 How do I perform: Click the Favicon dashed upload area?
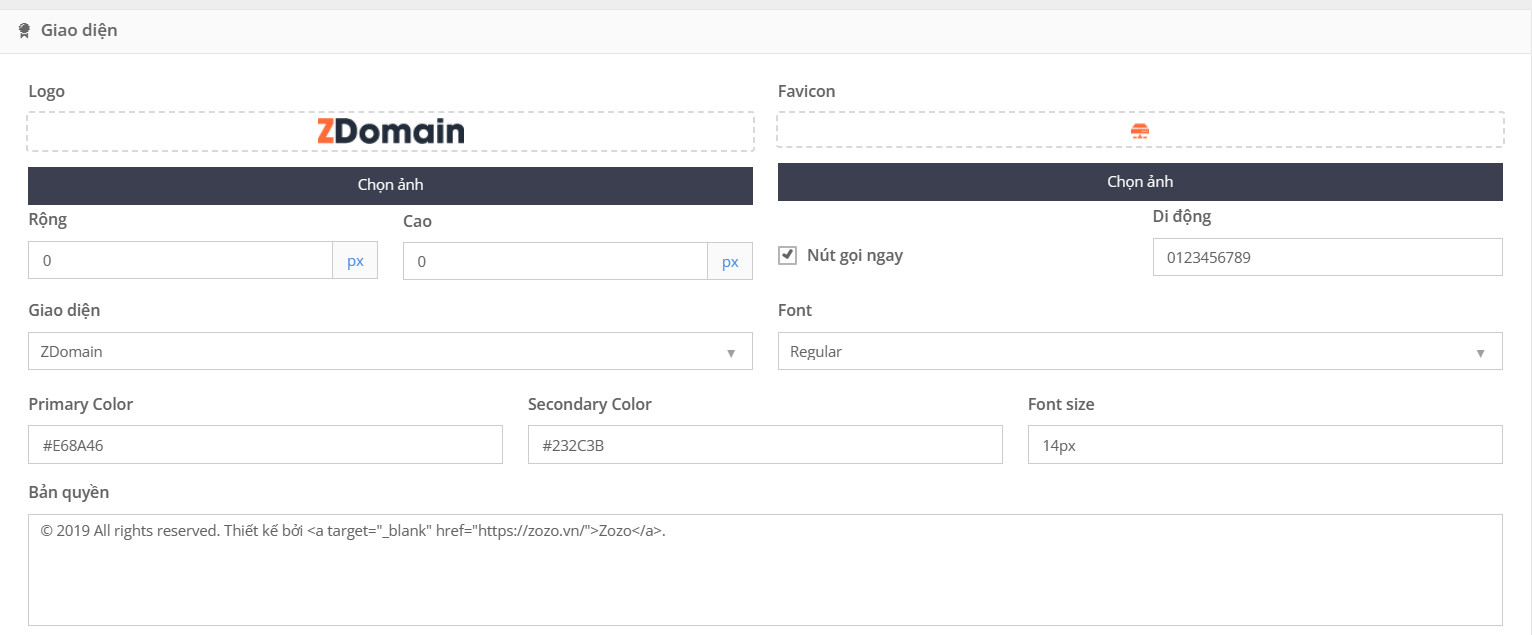pyautogui.click(x=1140, y=132)
